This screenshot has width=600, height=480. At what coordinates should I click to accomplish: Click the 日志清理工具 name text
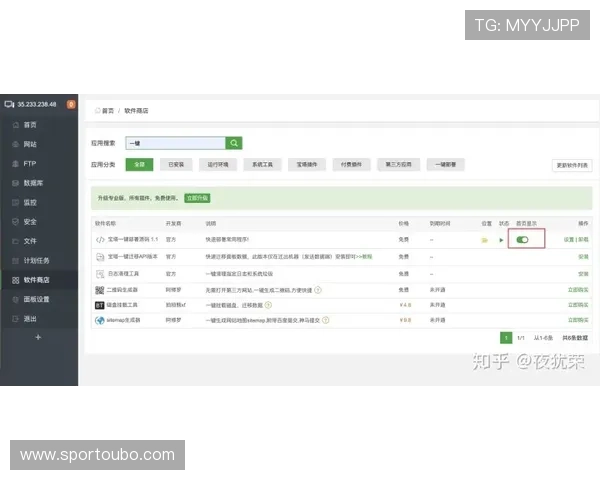click(123, 274)
